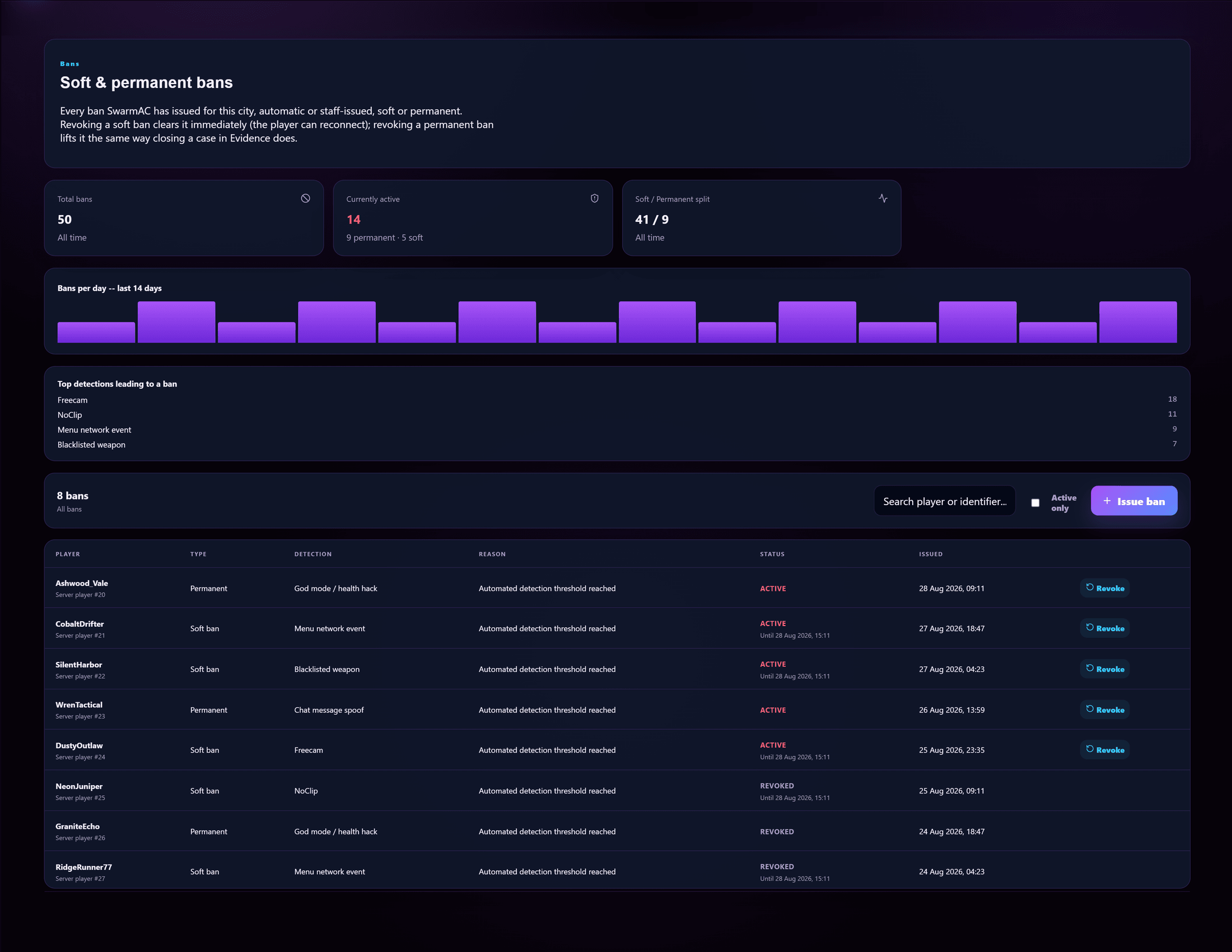Click RidgeRunner77's REVOKED status
This screenshot has height=952, width=1232.
[776, 866]
